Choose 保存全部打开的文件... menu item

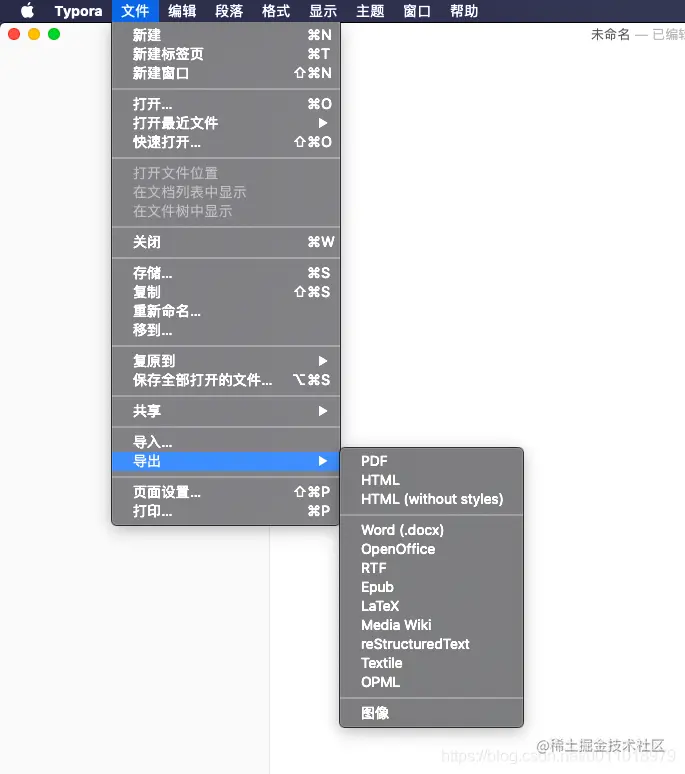click(x=226, y=380)
